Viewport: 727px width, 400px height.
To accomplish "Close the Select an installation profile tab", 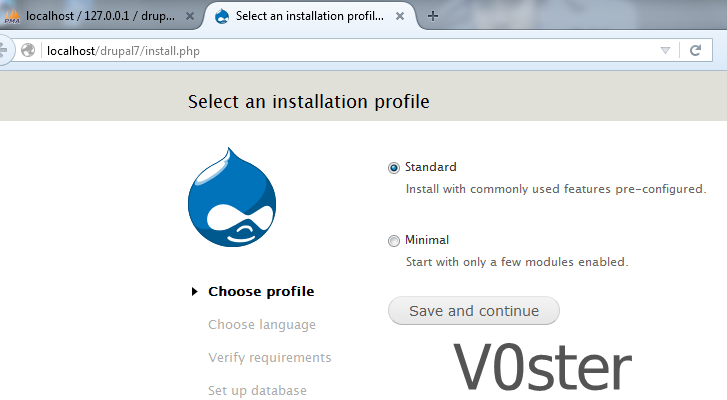I will click(x=400, y=16).
